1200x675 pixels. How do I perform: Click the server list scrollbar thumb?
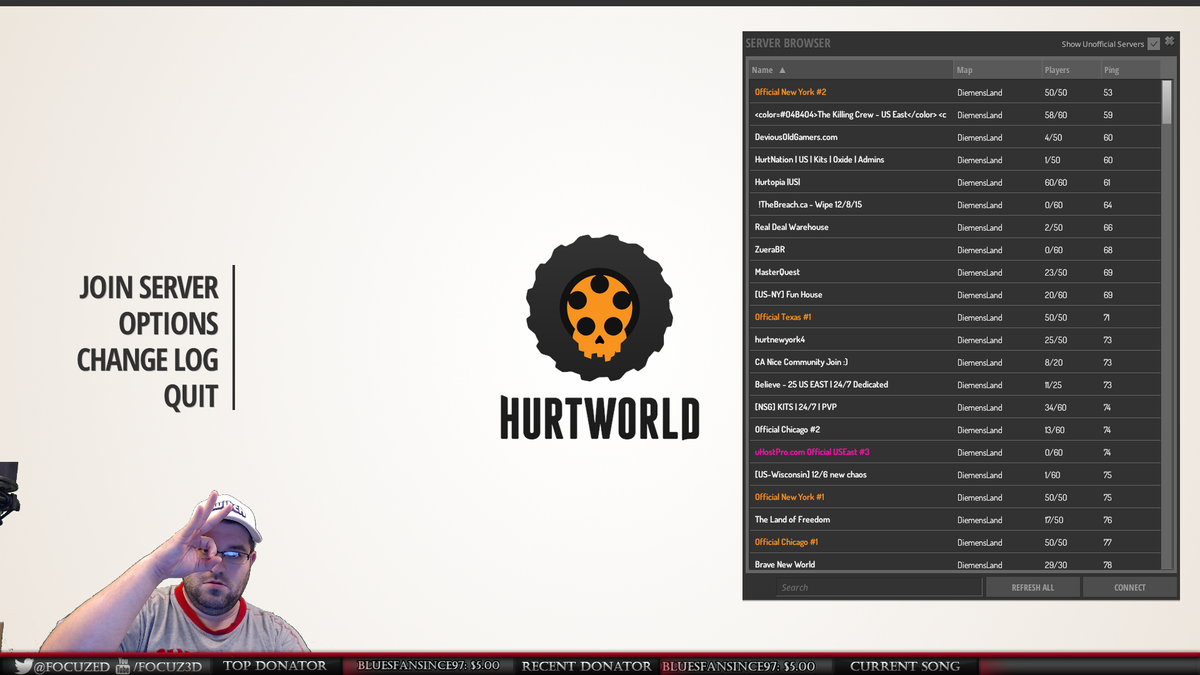1167,101
